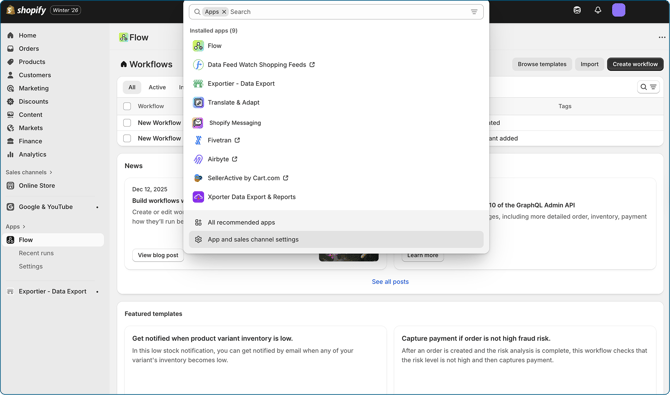
Task: Expand the Apps section chevron in sidebar
Action: (24, 227)
